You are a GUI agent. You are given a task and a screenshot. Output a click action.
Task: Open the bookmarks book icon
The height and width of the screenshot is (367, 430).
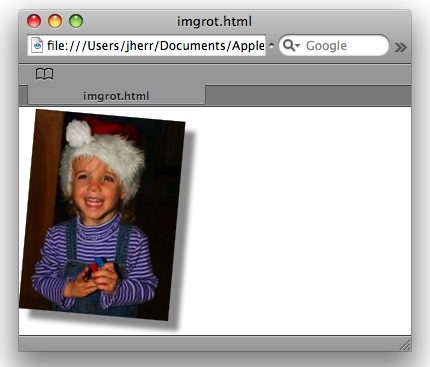tap(44, 74)
